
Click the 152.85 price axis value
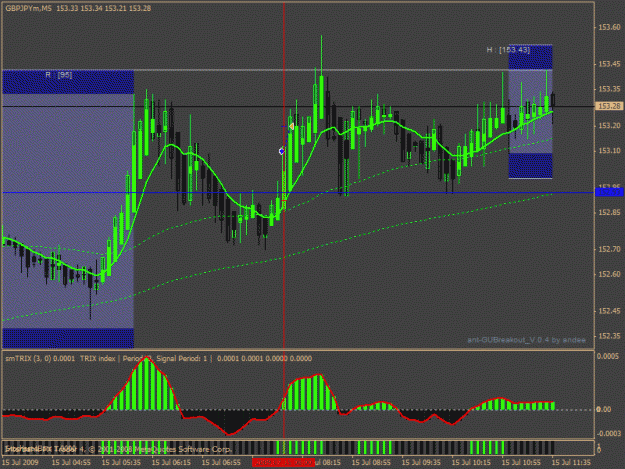[609, 212]
